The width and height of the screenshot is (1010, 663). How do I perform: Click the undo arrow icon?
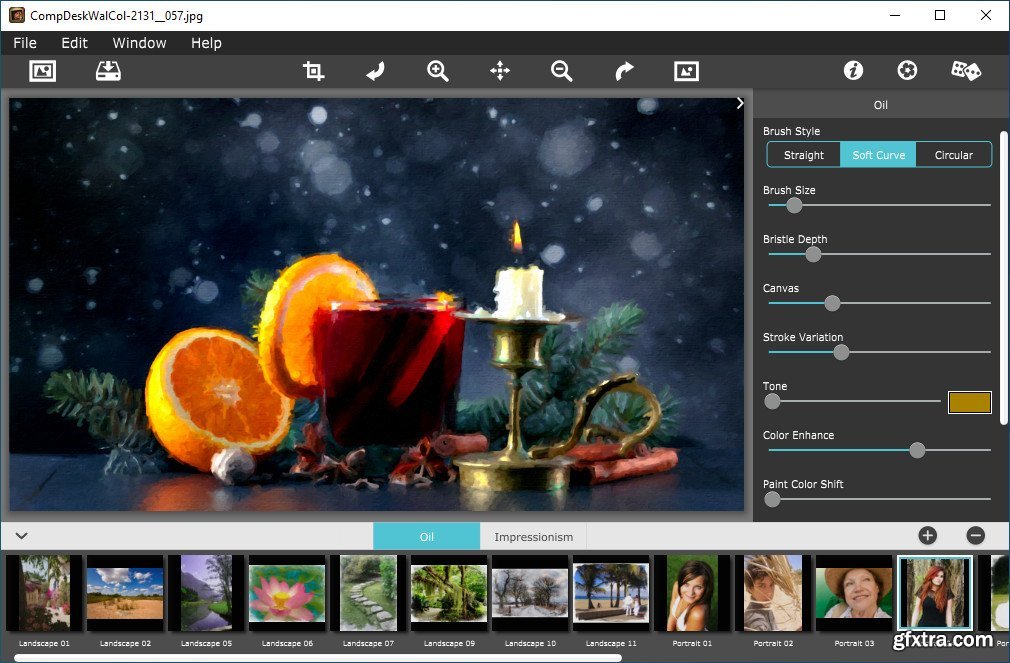(375, 71)
